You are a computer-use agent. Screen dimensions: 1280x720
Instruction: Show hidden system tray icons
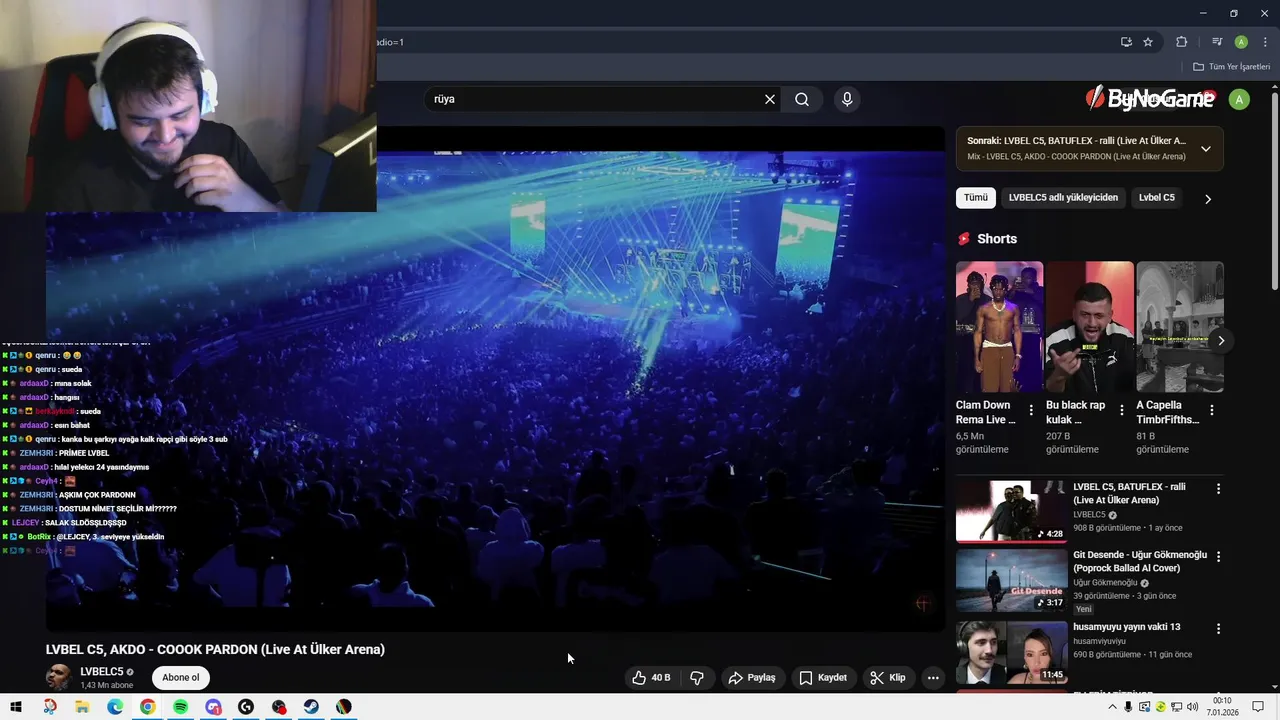[1112, 707]
